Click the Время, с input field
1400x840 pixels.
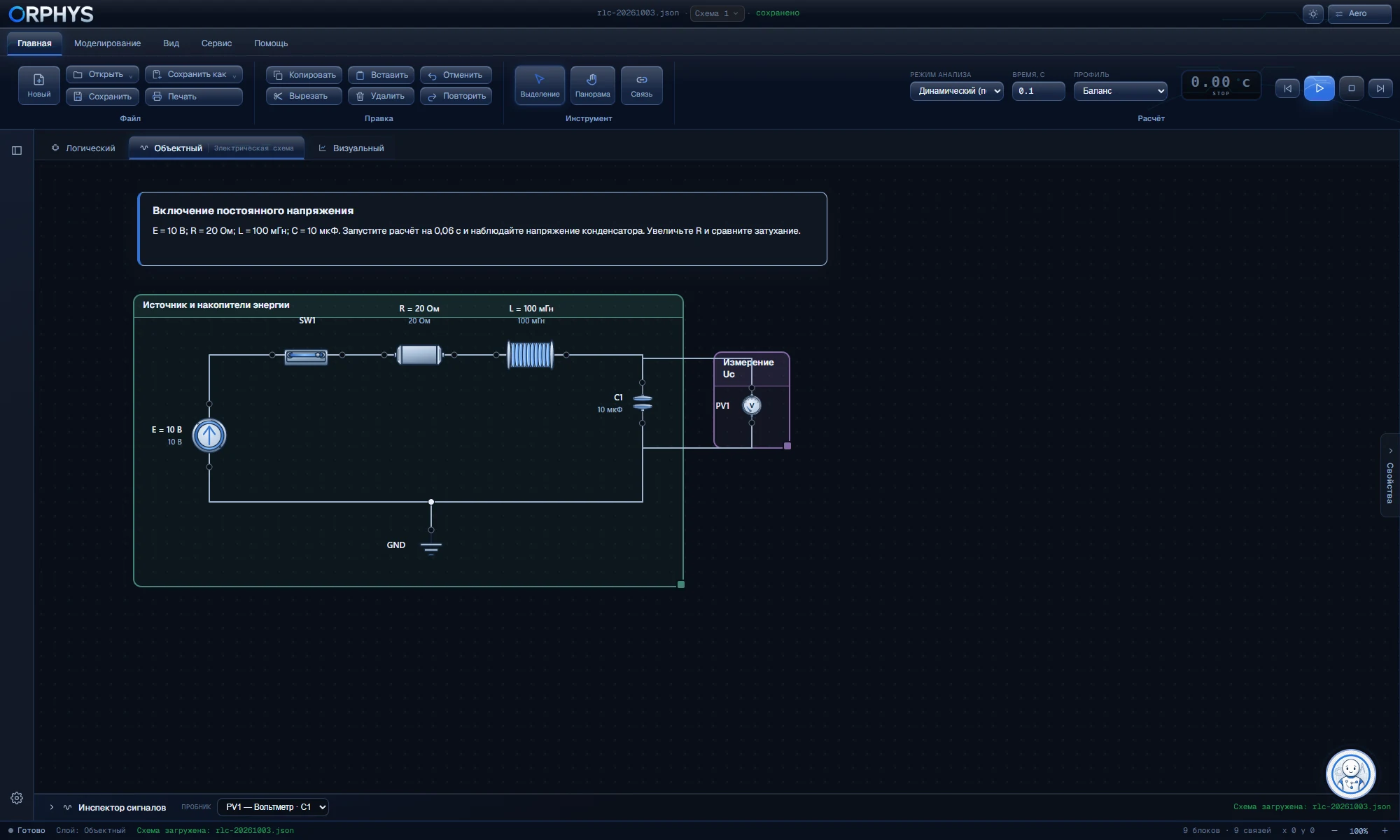(1038, 91)
